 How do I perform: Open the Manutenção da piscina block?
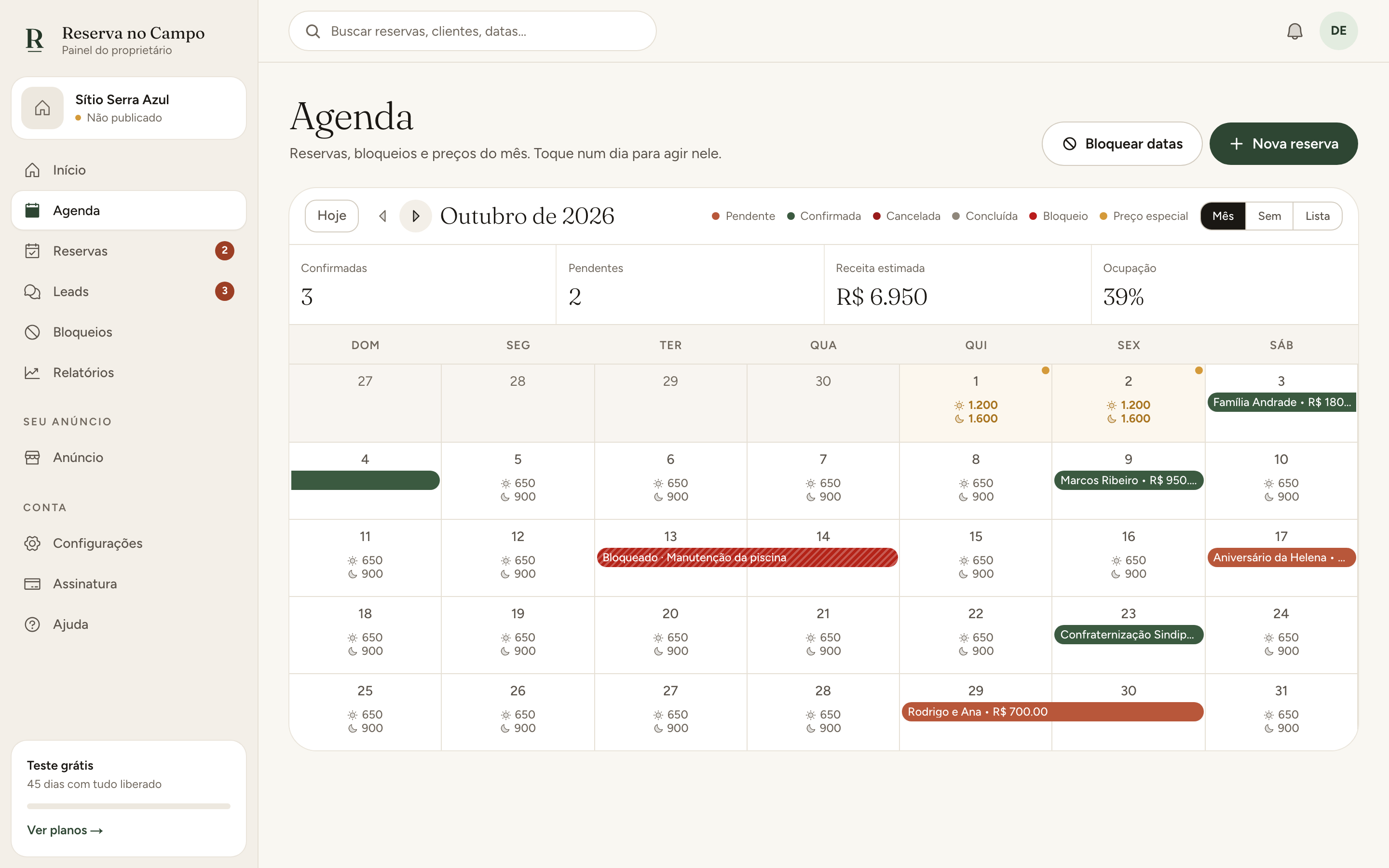pos(747,557)
